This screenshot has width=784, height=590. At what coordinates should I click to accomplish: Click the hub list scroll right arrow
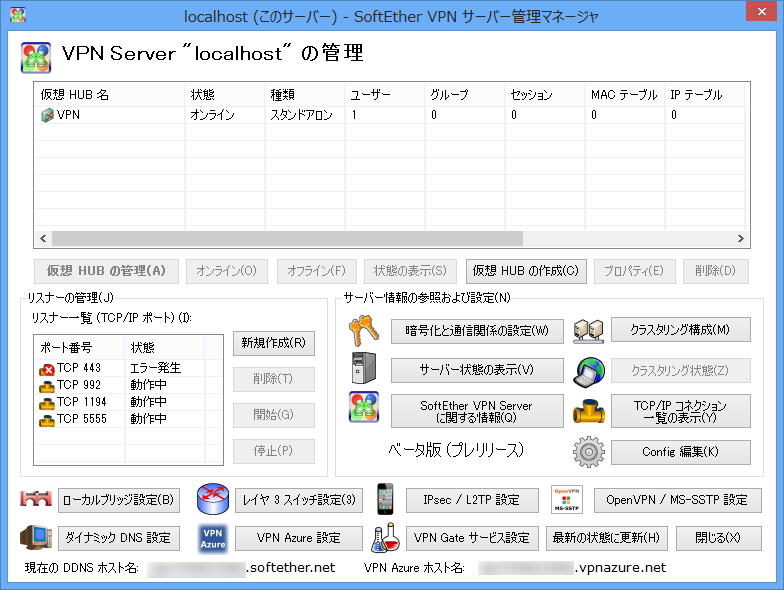[x=740, y=239]
